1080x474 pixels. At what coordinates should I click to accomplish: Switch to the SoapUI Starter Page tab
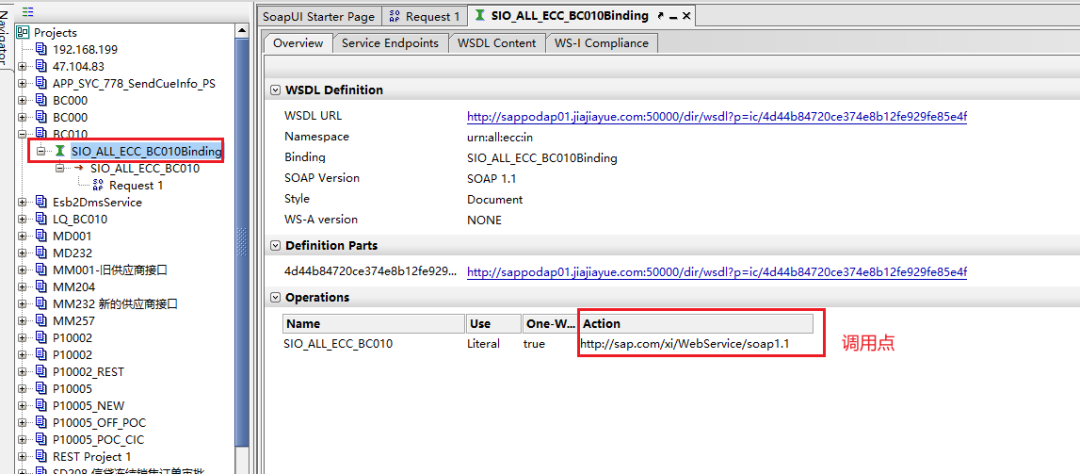point(318,17)
